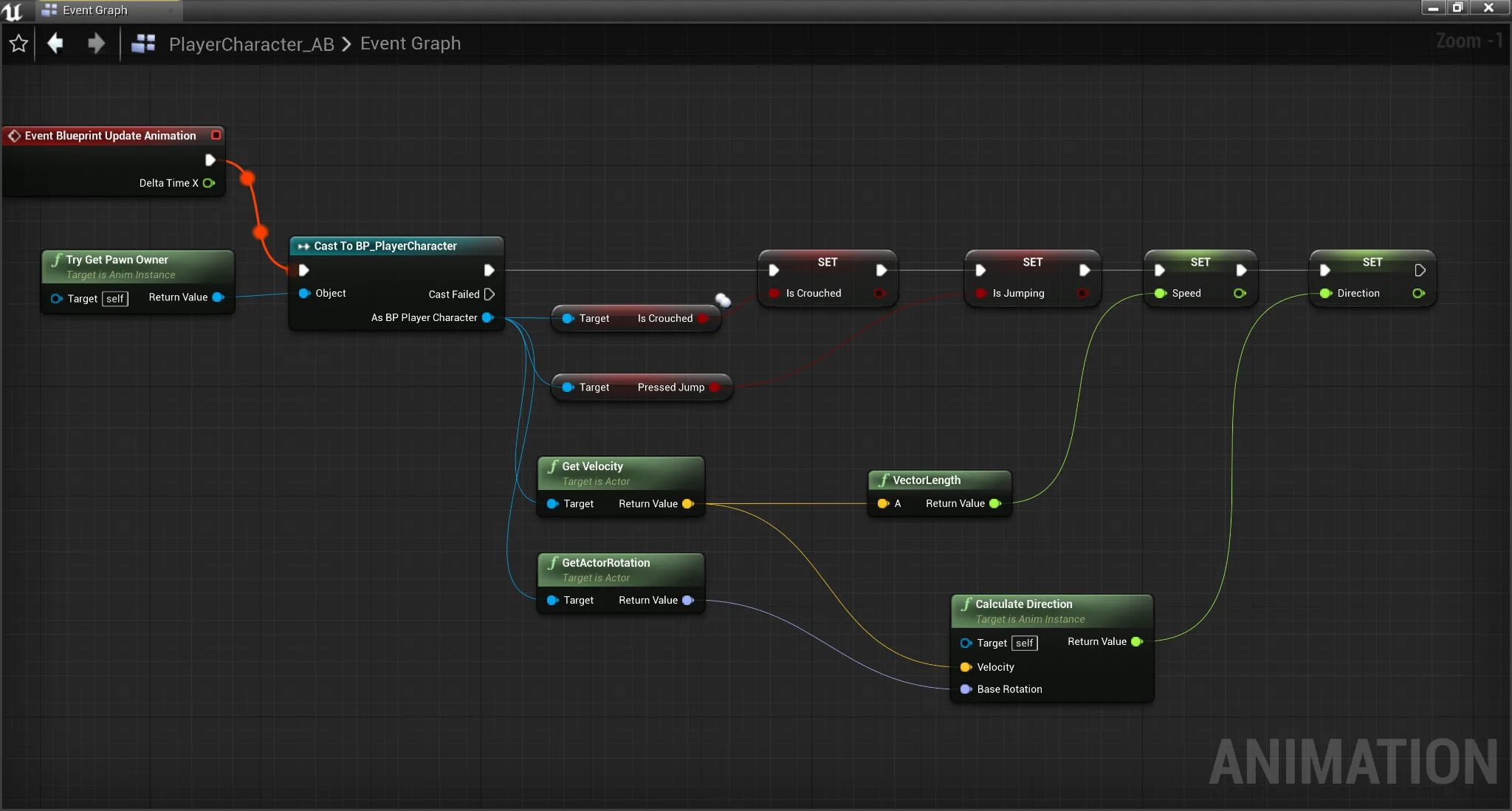Open PlayerCharacter_AB breadcrumb link
This screenshot has width=1512, height=811.
click(x=251, y=44)
